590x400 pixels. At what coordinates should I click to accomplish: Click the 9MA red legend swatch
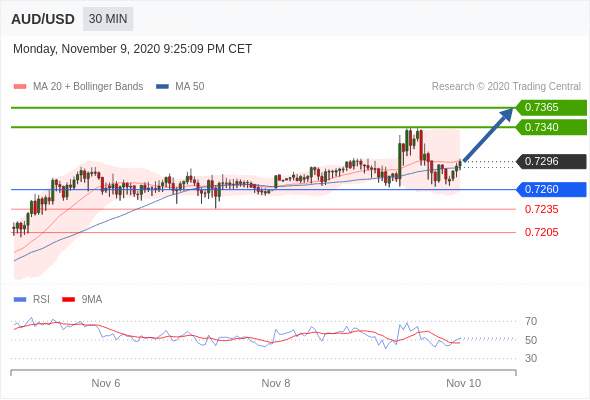click(68, 300)
